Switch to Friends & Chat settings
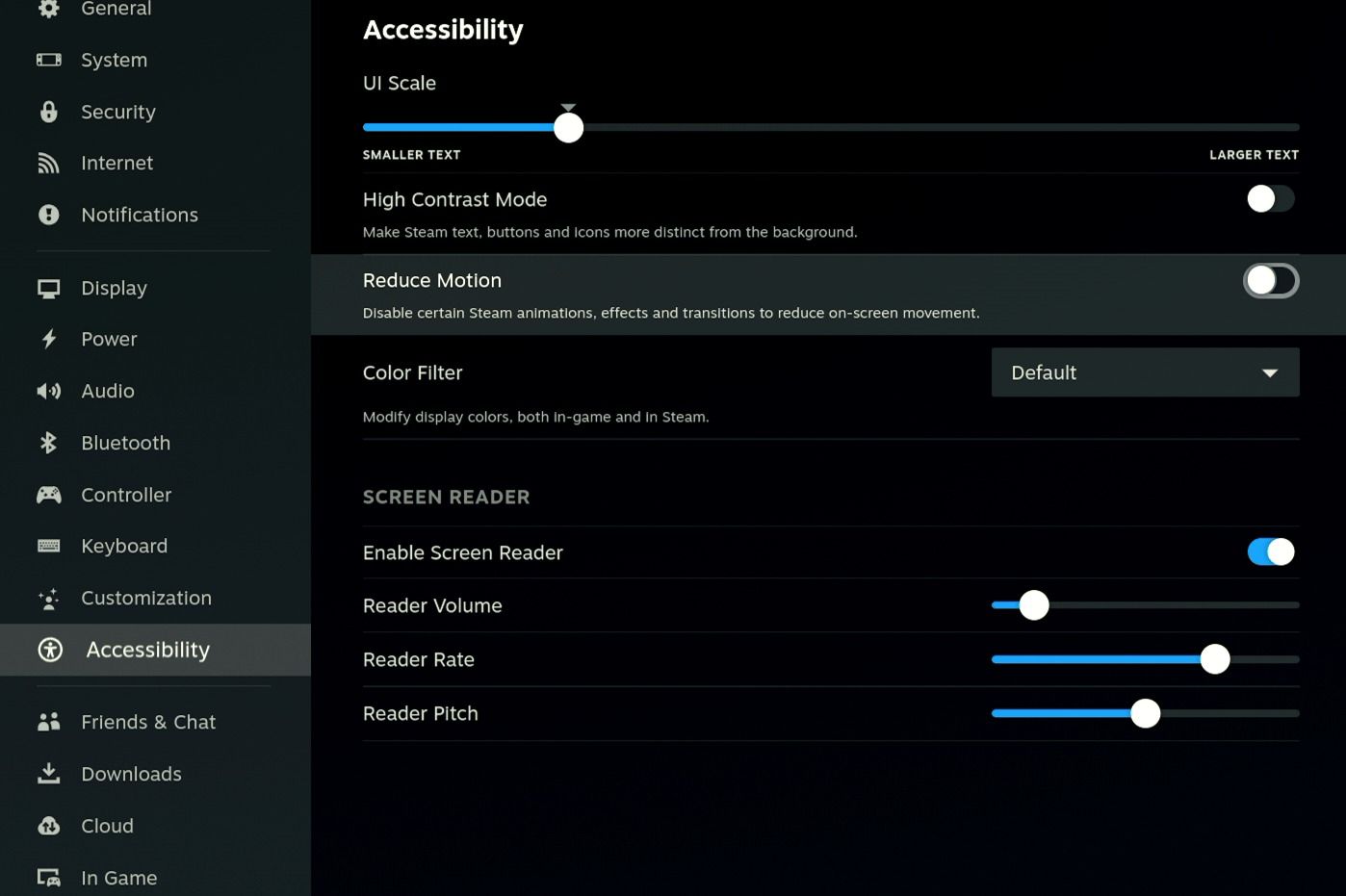This screenshot has width=1346, height=896. click(147, 722)
